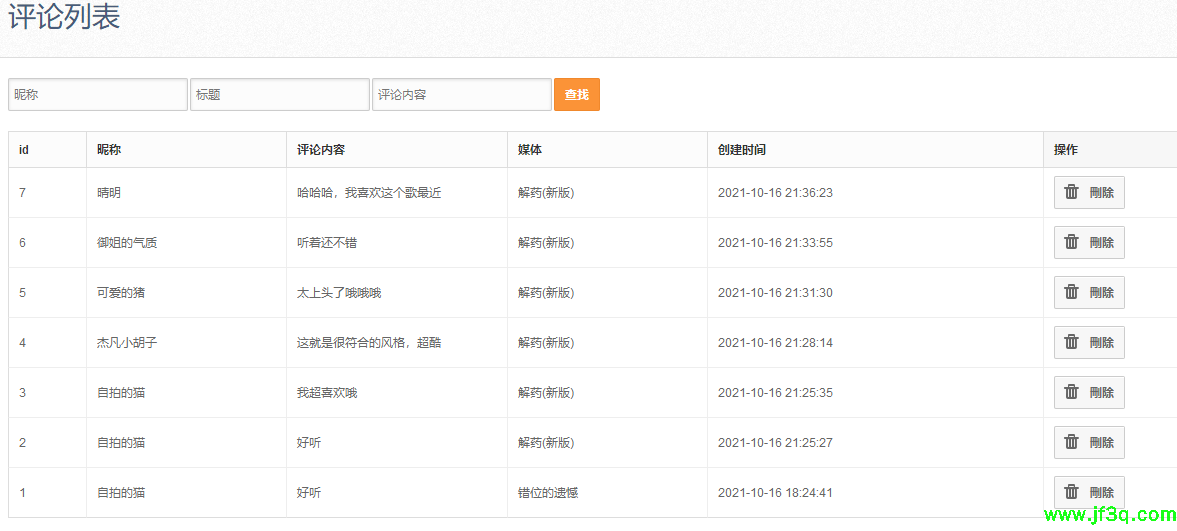
Task: Click the trash icon for comment id 3
Action: point(1071,392)
